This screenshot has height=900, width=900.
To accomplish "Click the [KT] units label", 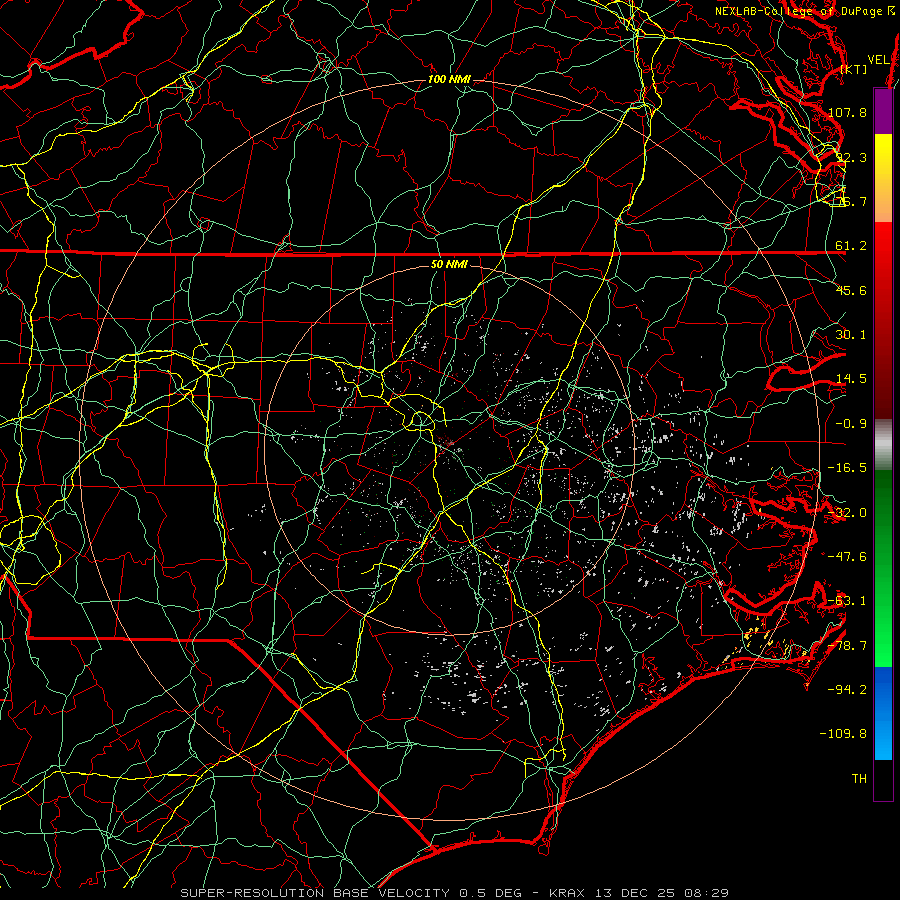I will (x=854, y=69).
